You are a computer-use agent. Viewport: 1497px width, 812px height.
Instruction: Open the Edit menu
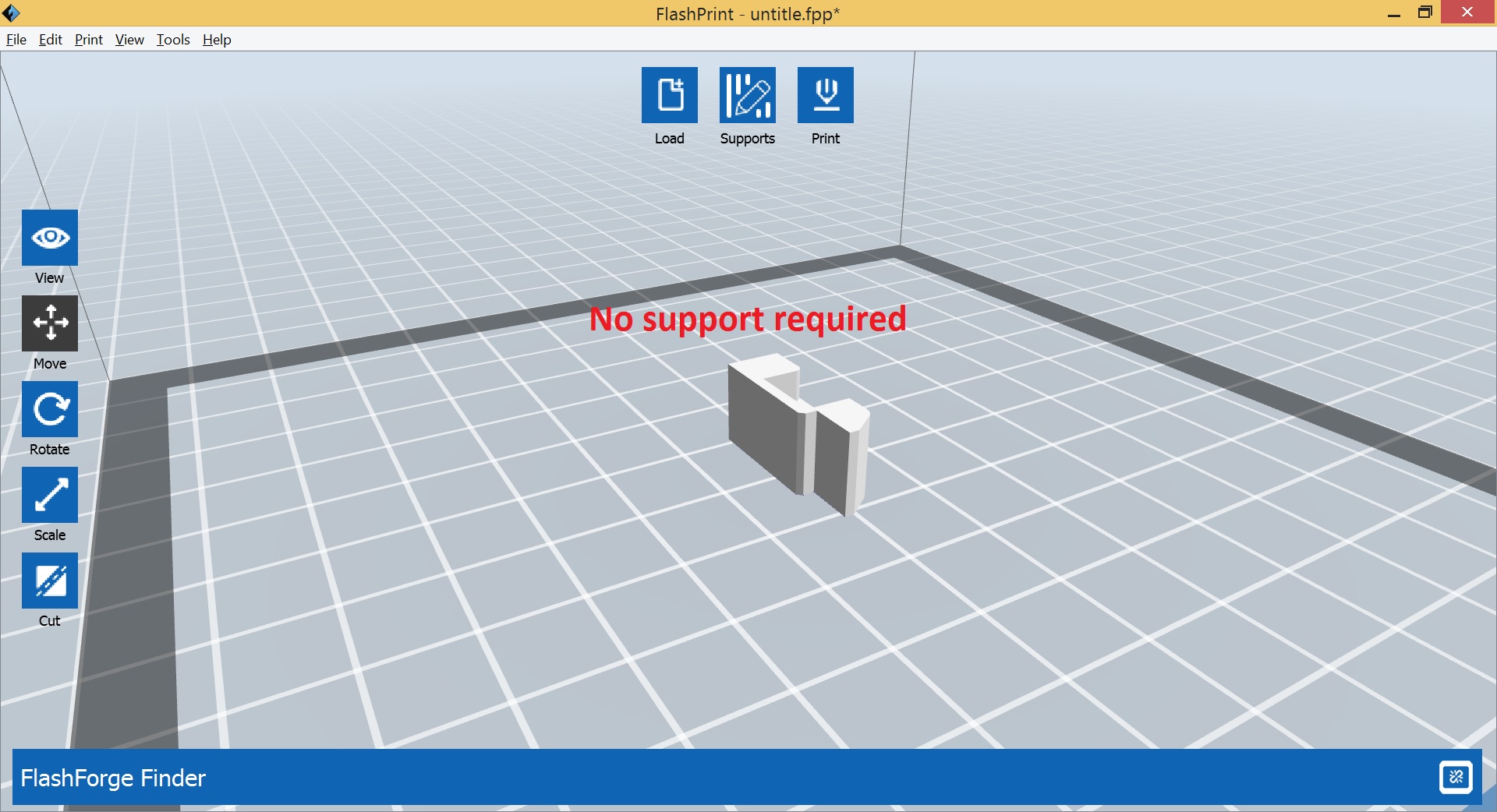pyautogui.click(x=51, y=40)
